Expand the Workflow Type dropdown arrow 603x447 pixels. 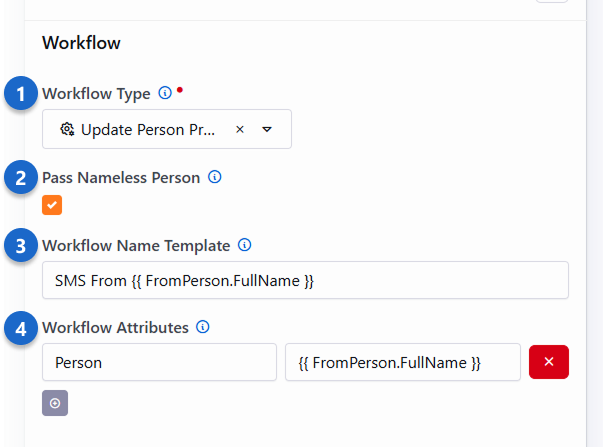(267, 129)
